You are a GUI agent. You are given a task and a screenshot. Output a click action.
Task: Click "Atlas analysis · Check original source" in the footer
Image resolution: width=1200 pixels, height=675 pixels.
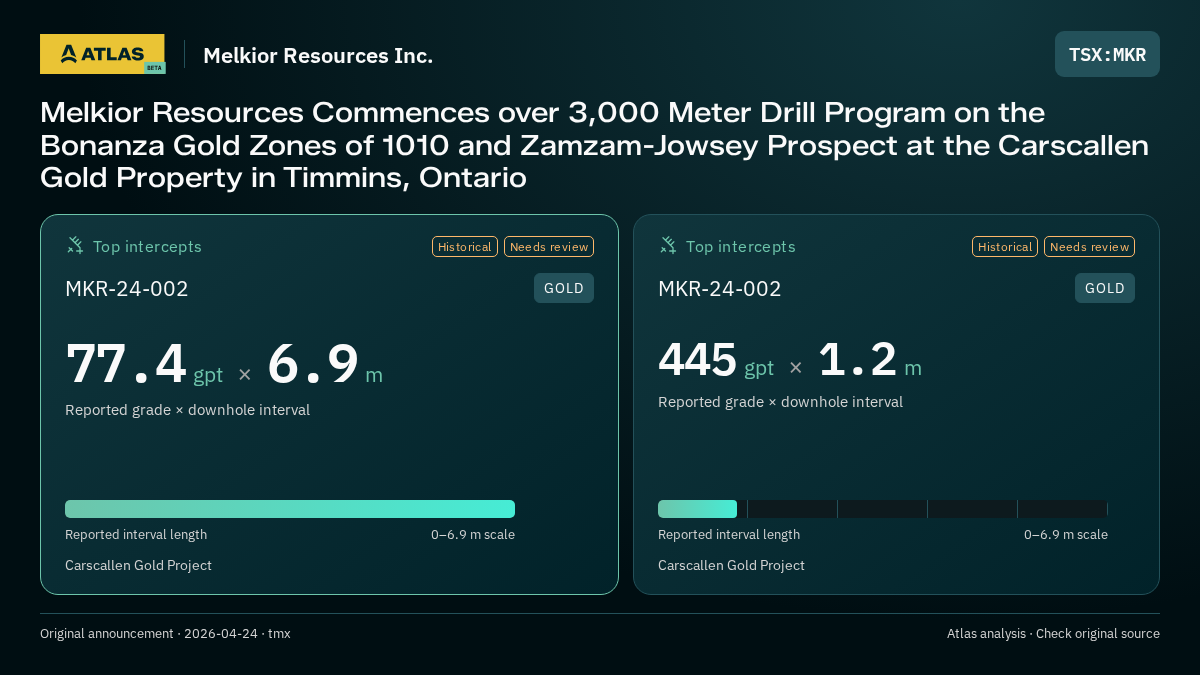point(1053,634)
